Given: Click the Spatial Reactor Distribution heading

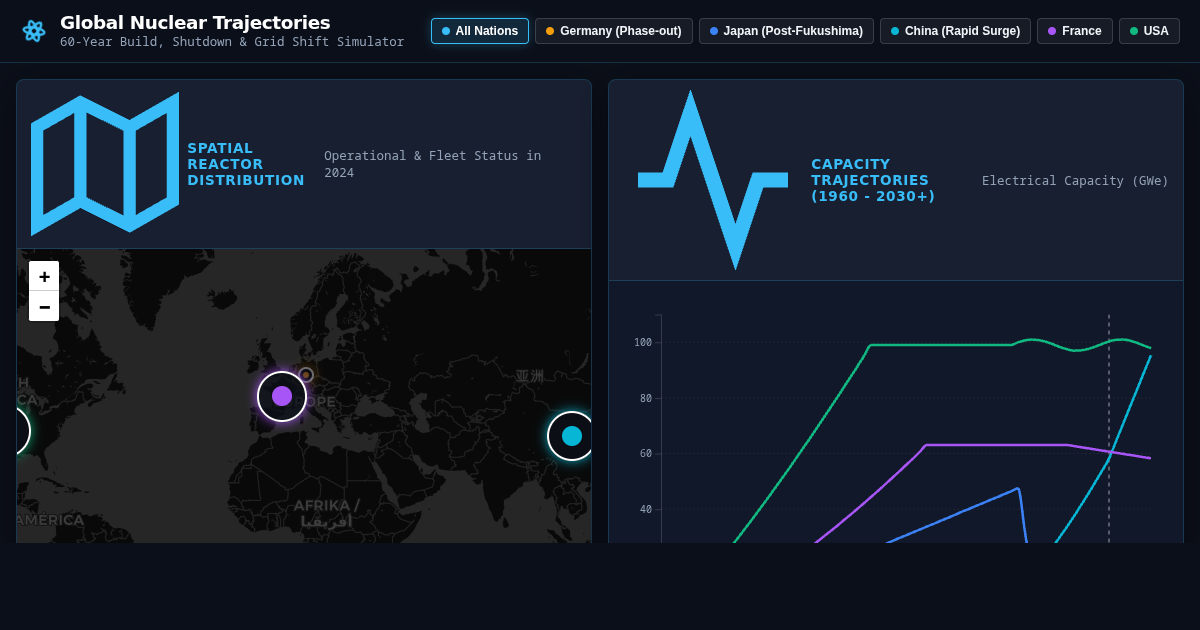Looking at the screenshot, I should click(246, 164).
